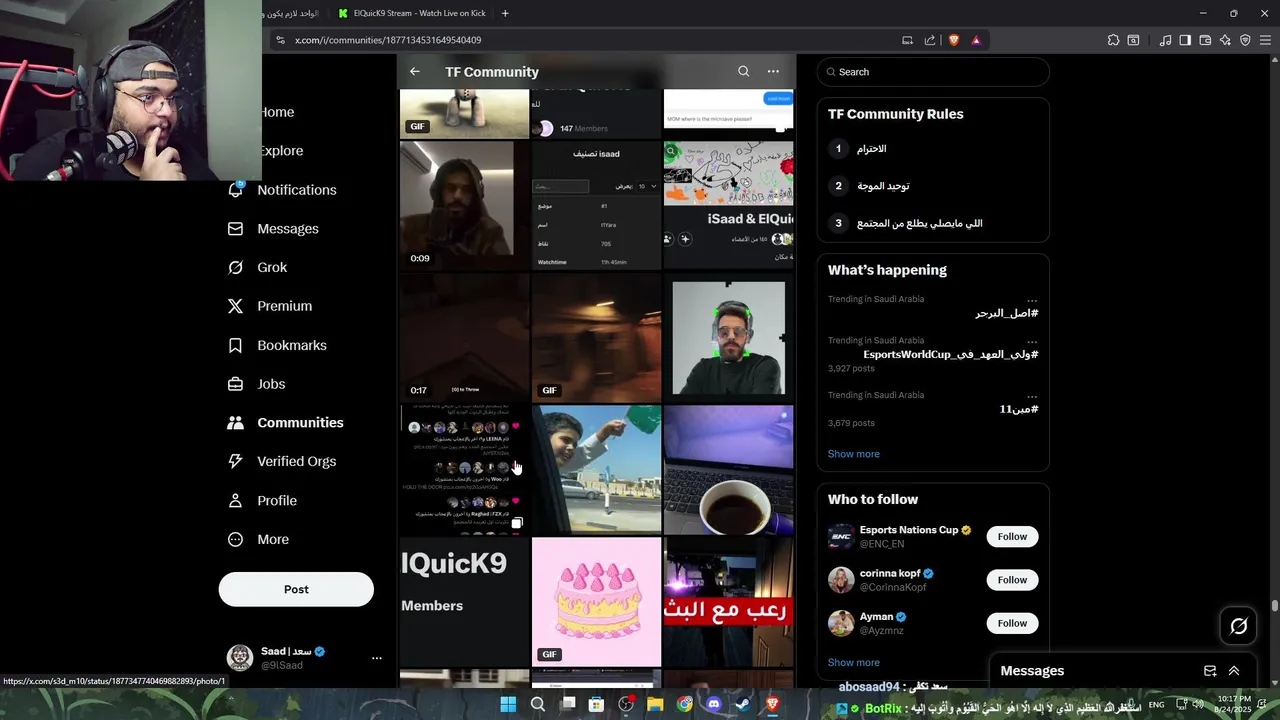This screenshot has width=1280, height=720.
Task: Open a new browser tab
Action: 505,13
